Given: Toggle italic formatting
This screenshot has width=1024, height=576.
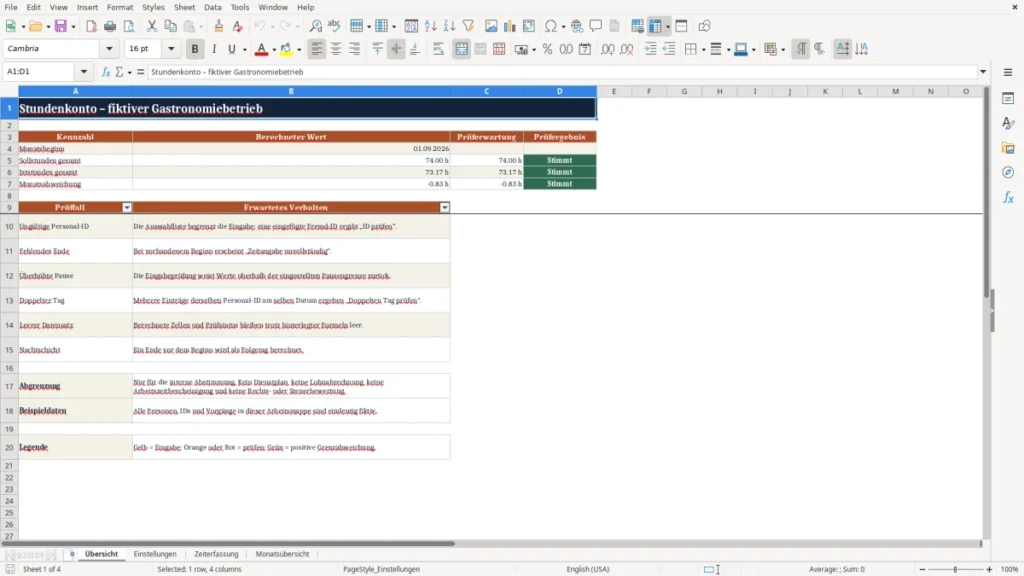Looking at the screenshot, I should coord(214,49).
